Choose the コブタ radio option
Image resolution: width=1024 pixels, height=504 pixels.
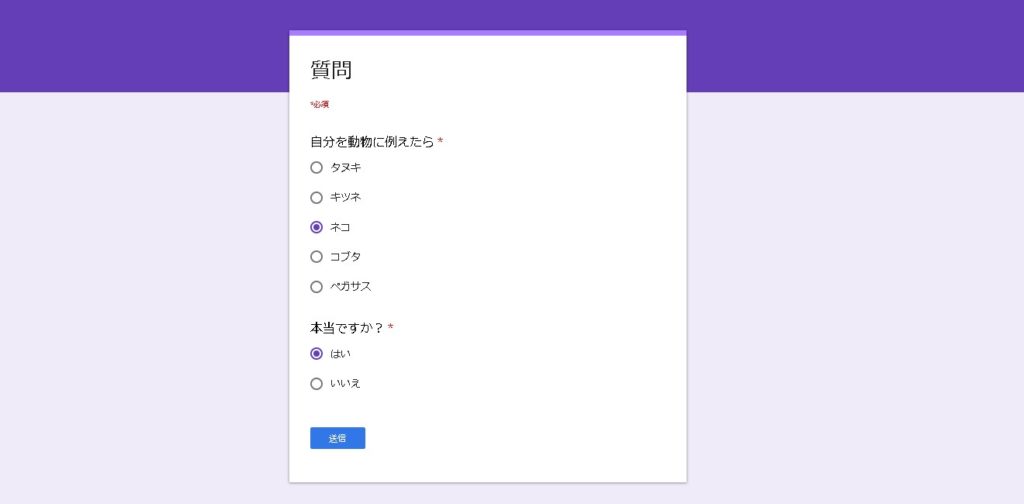click(317, 257)
